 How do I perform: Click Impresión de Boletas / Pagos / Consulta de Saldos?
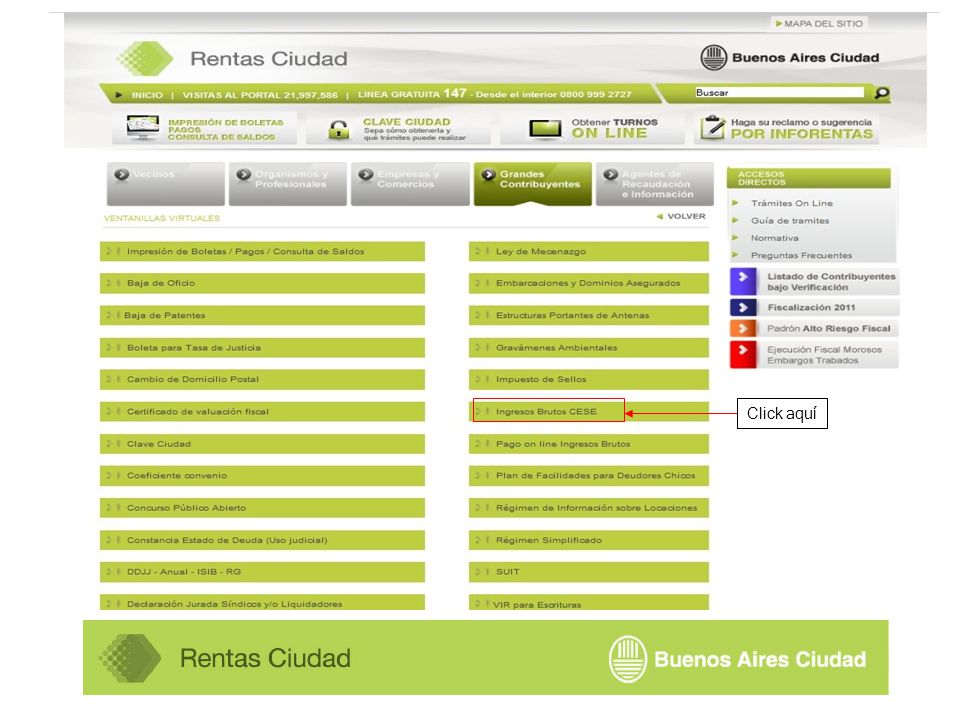pos(262,252)
